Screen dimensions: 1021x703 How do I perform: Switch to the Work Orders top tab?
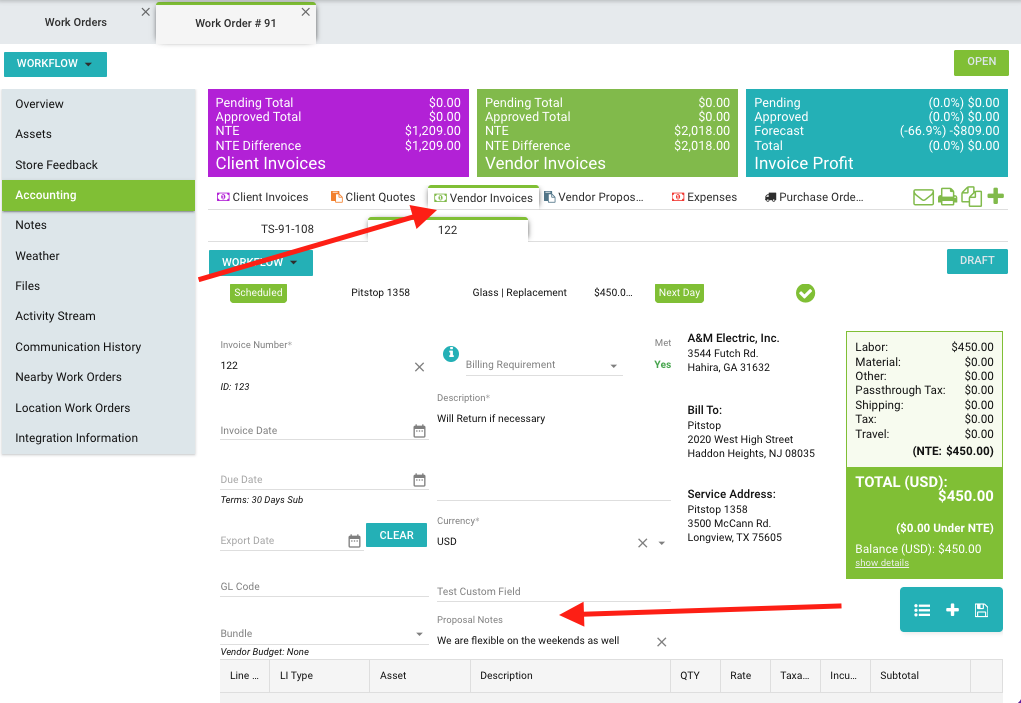click(76, 22)
